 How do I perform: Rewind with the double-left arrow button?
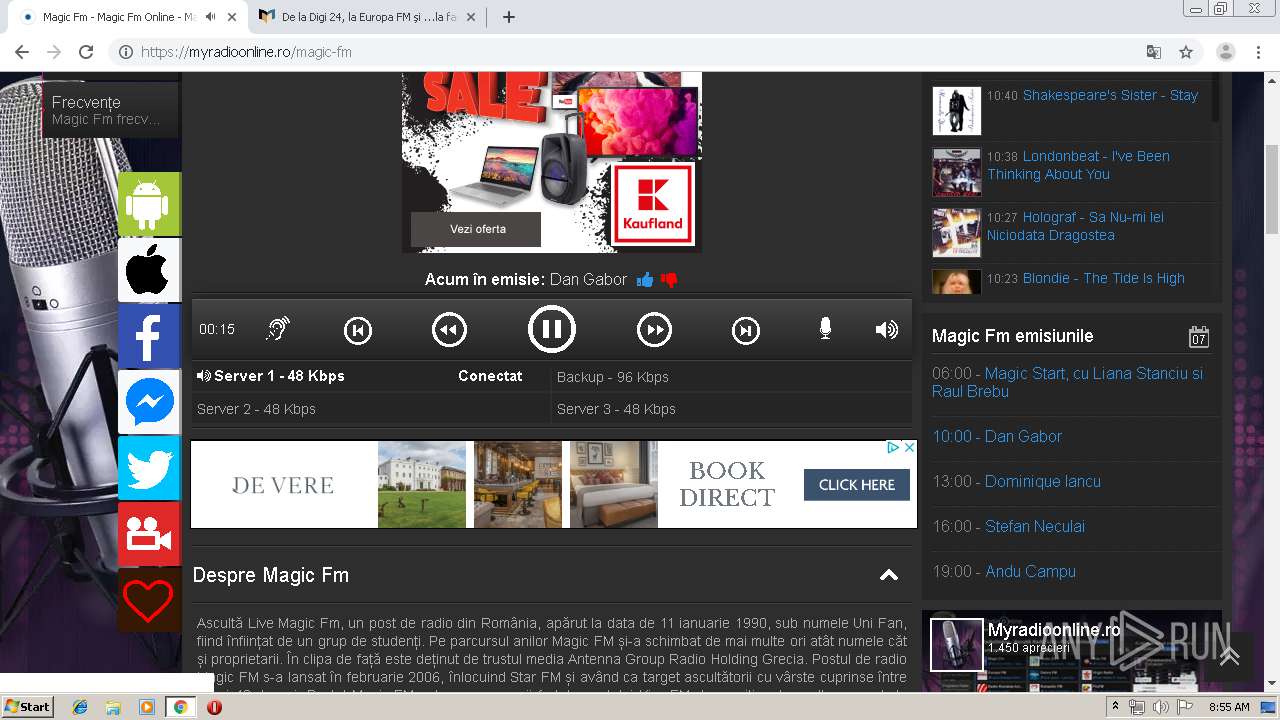pos(449,329)
